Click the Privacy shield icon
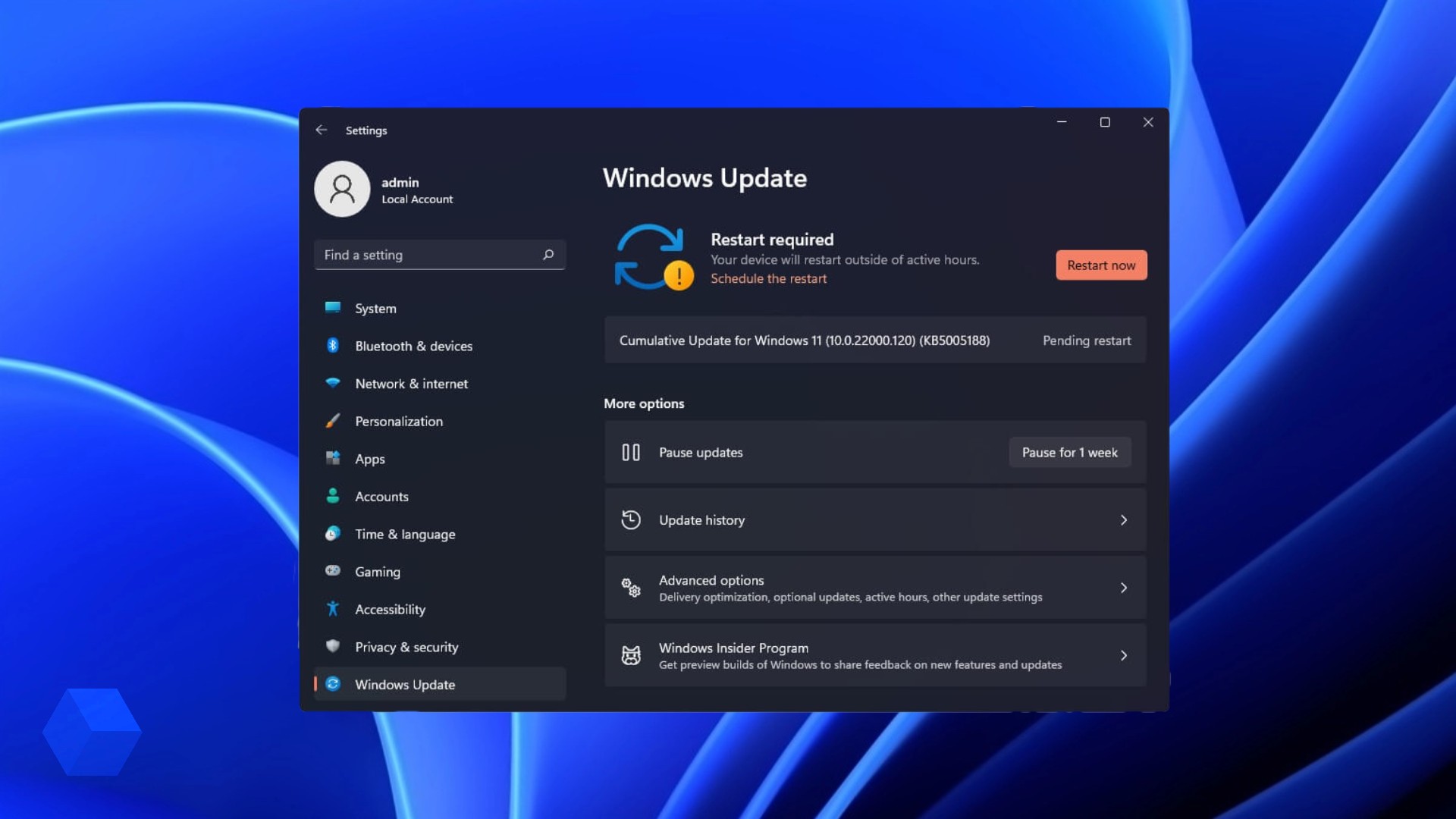 click(332, 646)
